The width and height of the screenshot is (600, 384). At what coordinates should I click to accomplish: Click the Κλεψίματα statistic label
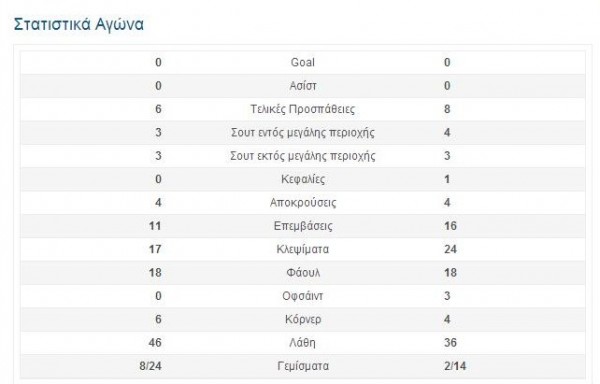[x=303, y=249]
